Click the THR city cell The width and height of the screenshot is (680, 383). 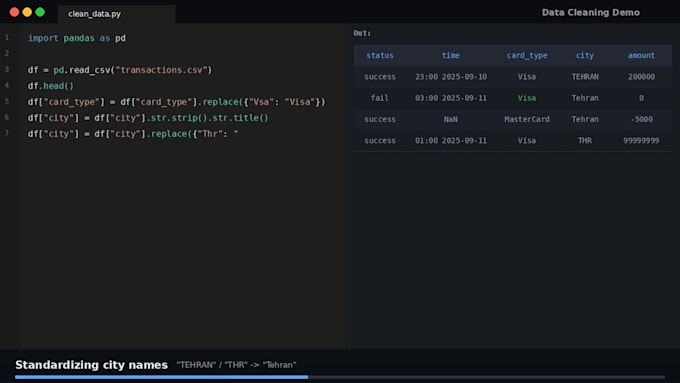585,141
